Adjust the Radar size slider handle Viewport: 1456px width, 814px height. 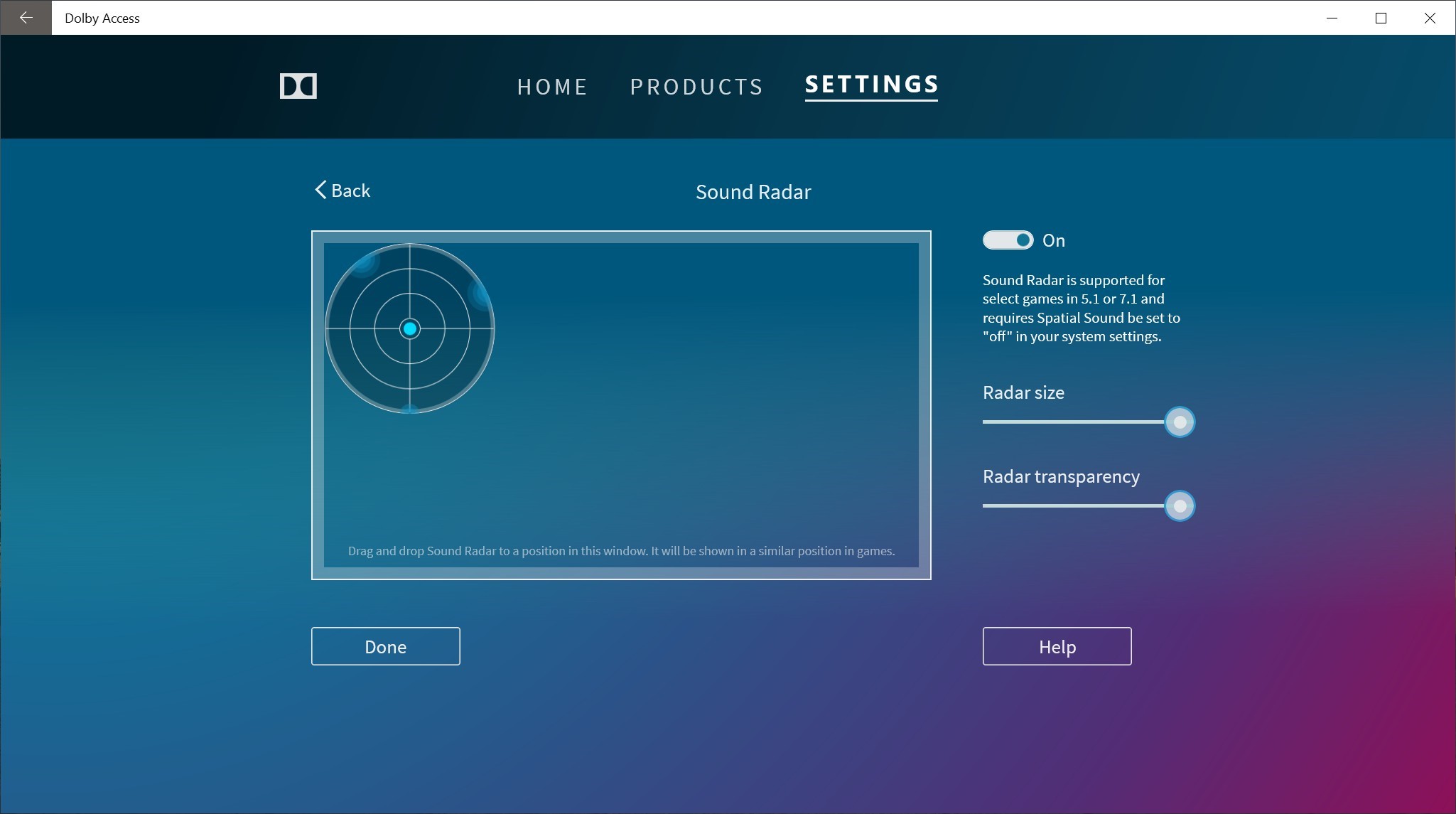point(1179,422)
